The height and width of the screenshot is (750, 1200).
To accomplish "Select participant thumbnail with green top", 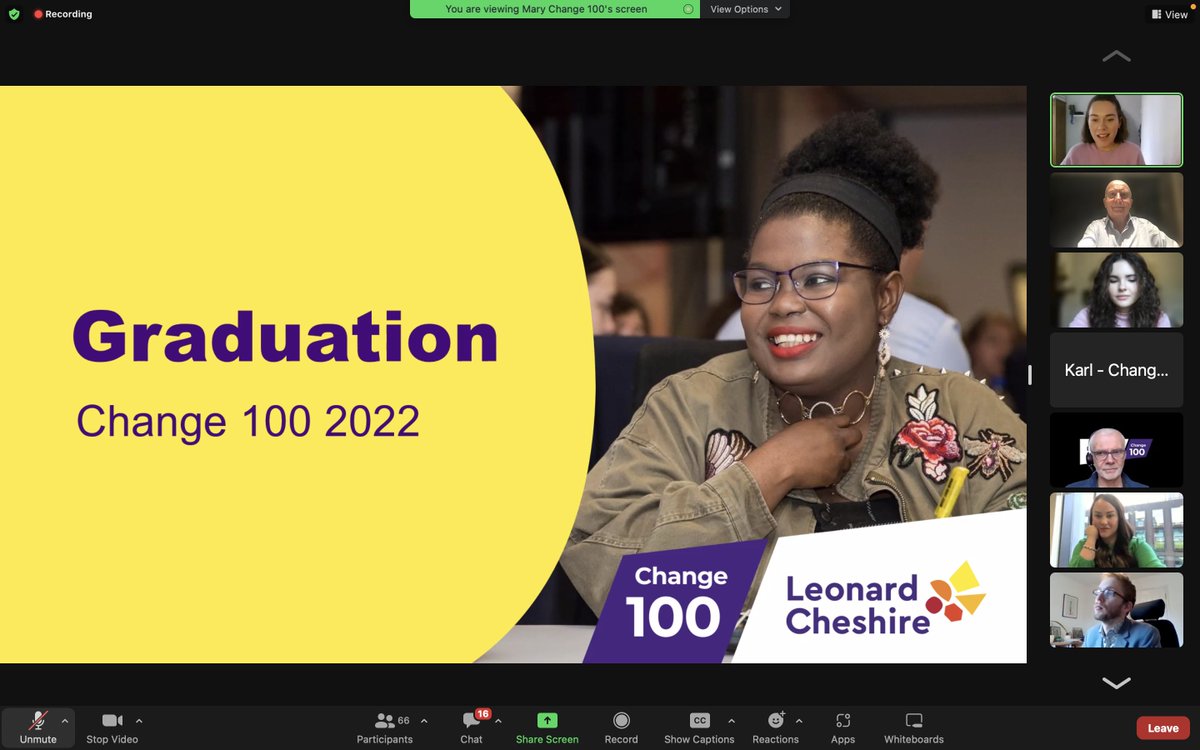I will point(1116,530).
